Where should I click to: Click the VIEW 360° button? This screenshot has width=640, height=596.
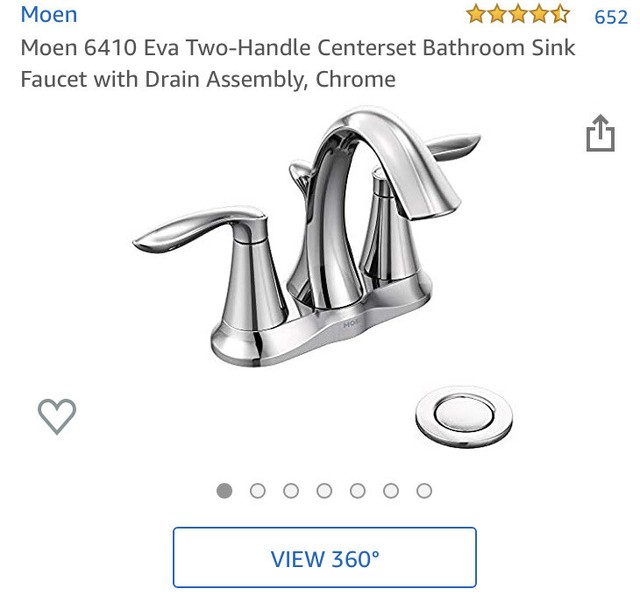tap(324, 558)
